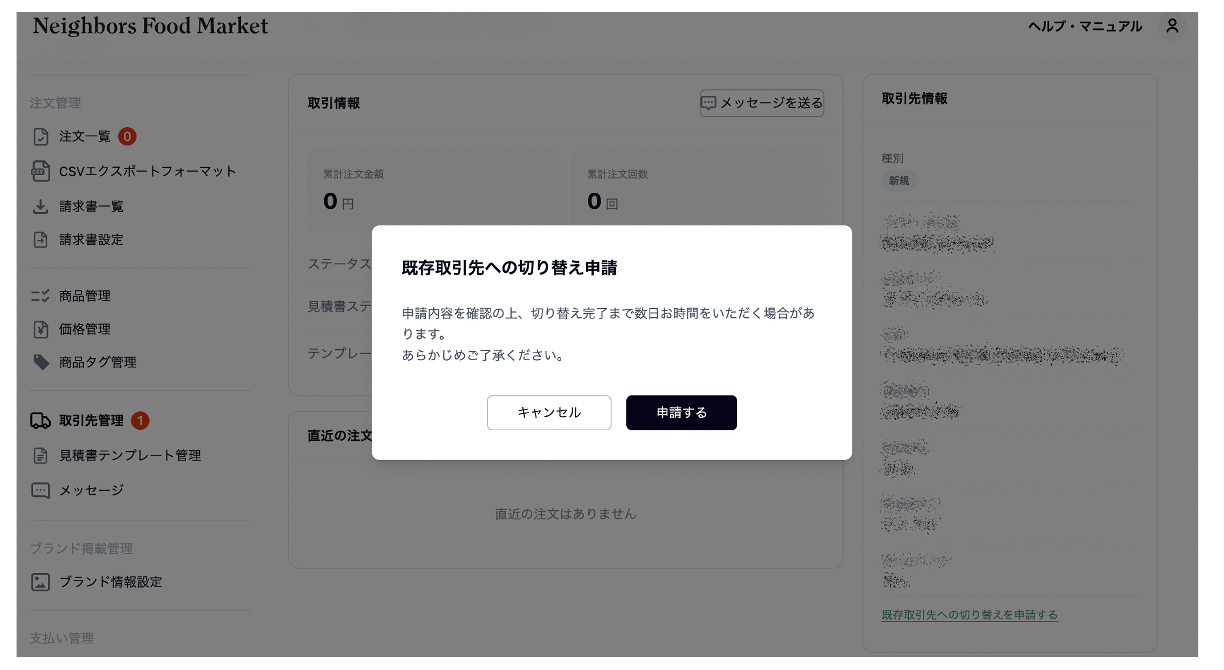Dismiss dialog with キャンセル button
This screenshot has width=1224, height=670.
[x=549, y=413]
